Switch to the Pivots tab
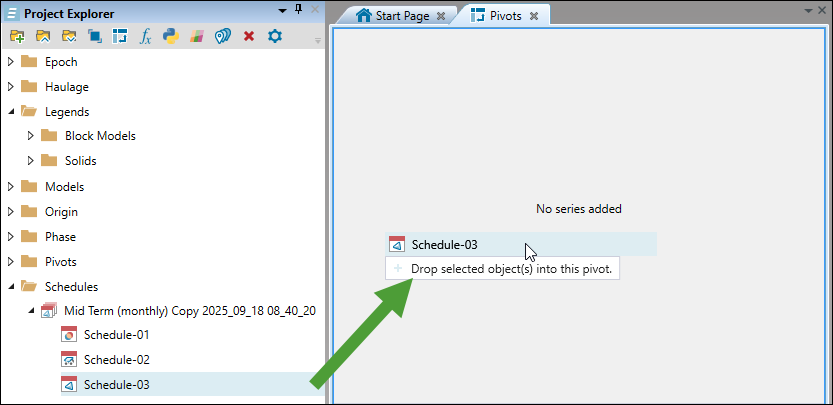Viewport: 833px width, 405px height. pyautogui.click(x=506, y=16)
